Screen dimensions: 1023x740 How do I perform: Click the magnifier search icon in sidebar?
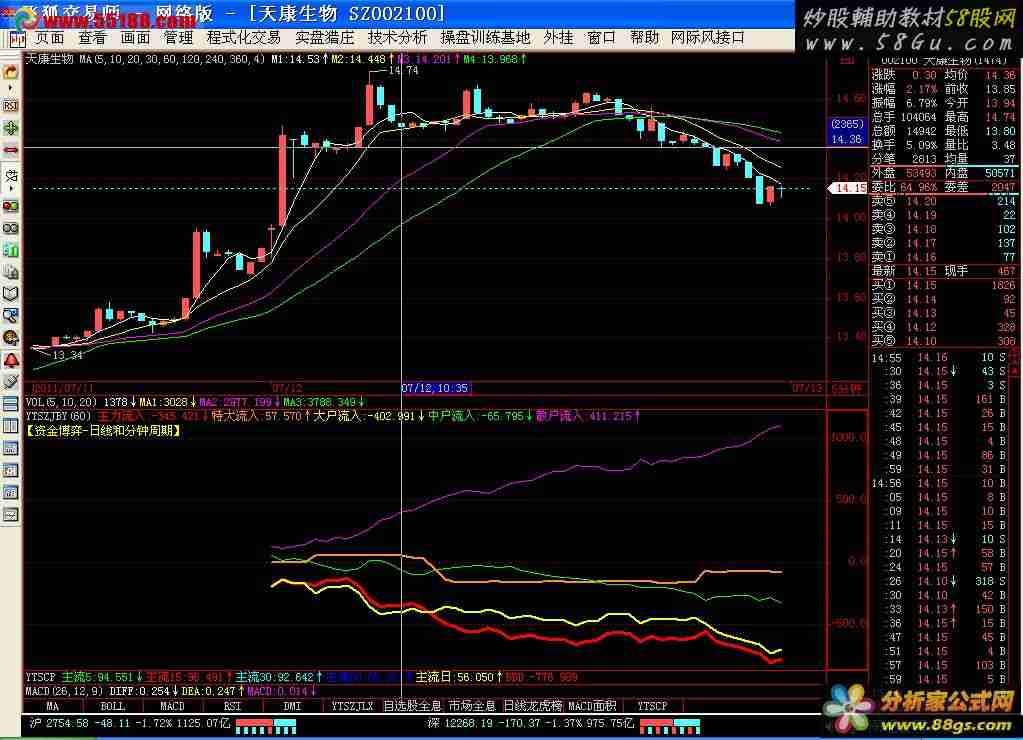pos(11,316)
